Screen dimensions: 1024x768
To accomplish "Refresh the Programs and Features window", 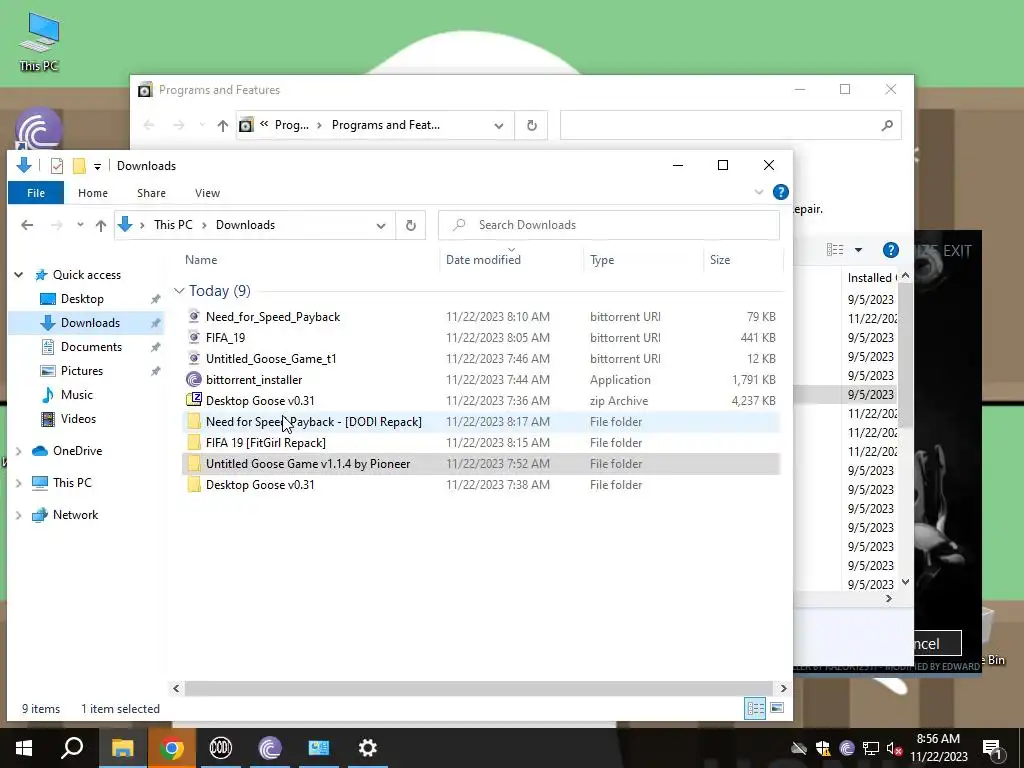I will 532,125.
